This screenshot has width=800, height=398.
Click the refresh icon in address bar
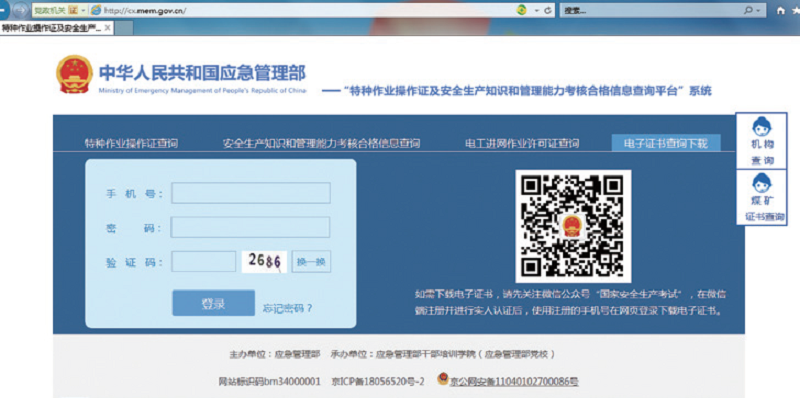(548, 11)
